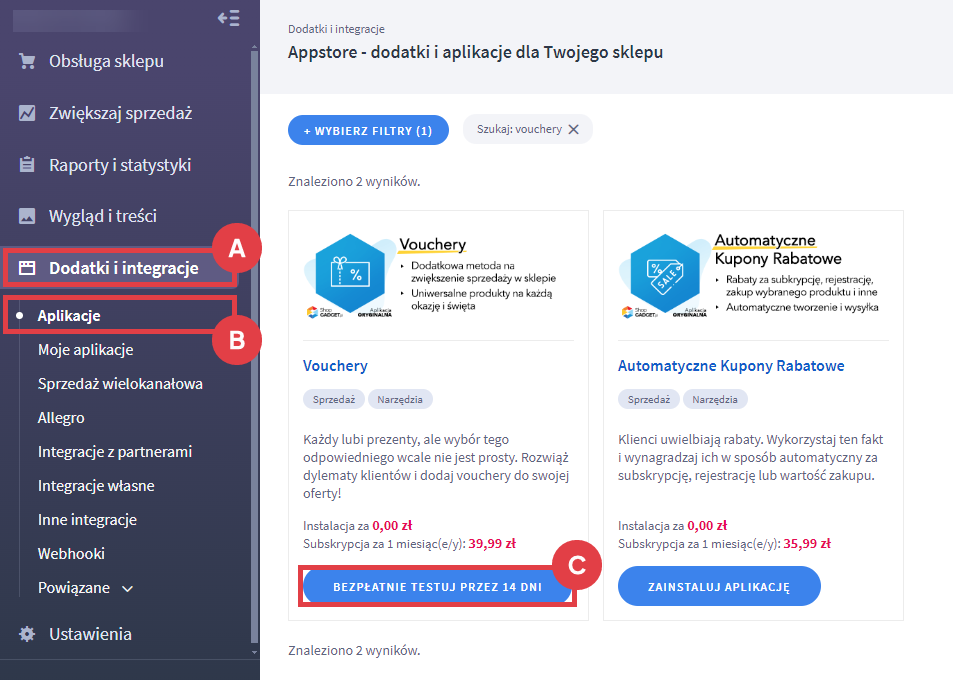Click Bezpłatnie testuj przez 14 dni button
Screen dimensions: 953x680
click(437, 587)
